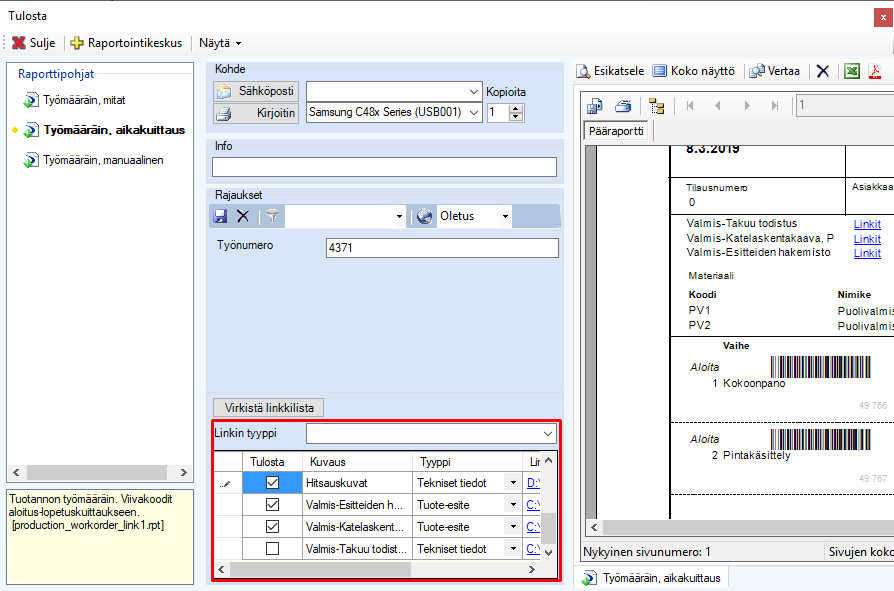894x591 pixels.
Task: Open the Linkit link for Valmis-Katelaskentakaava
Action: 867,239
